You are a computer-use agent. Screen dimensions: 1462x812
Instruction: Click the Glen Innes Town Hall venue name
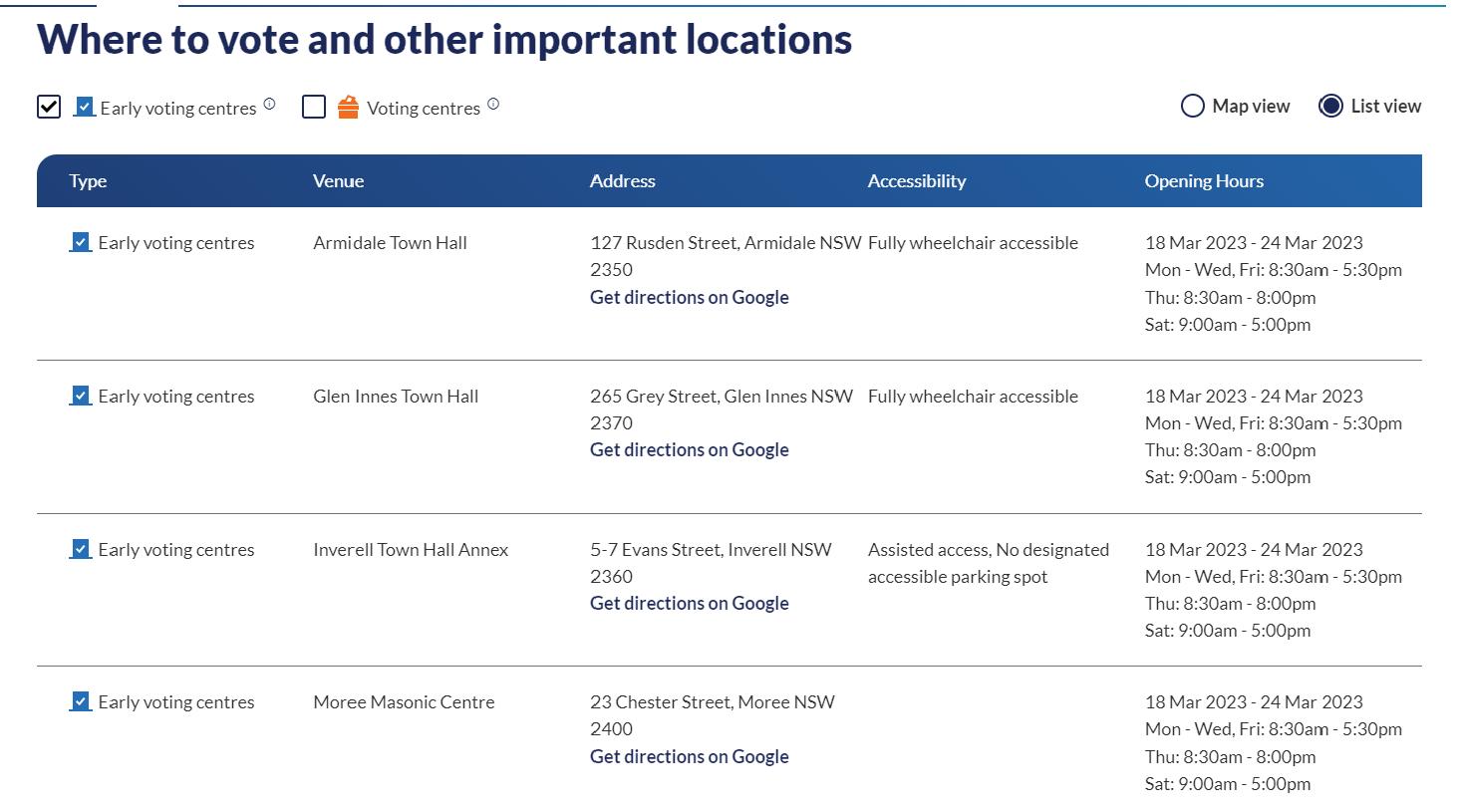click(x=396, y=396)
